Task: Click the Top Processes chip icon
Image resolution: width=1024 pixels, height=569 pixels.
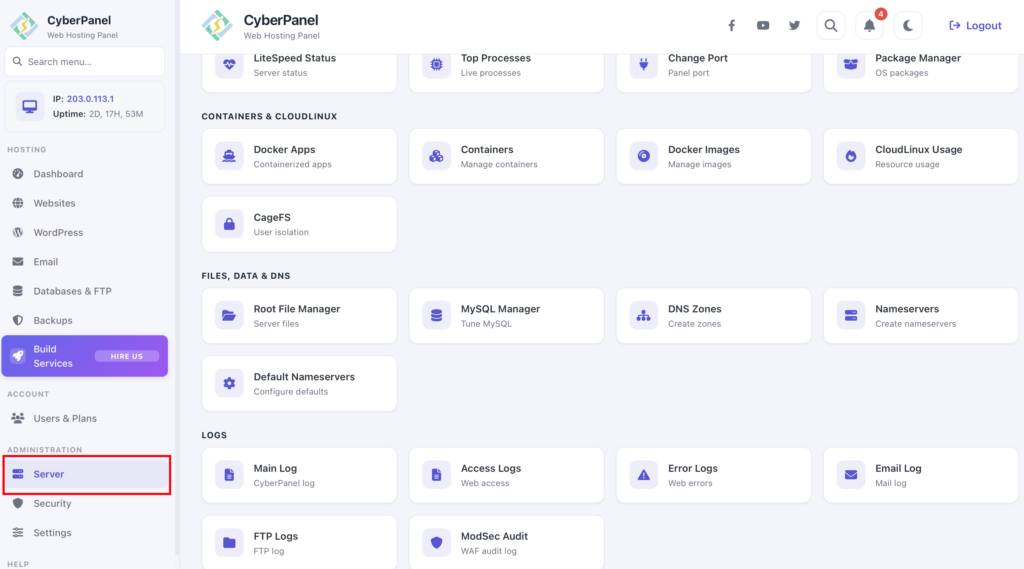Action: click(436, 64)
